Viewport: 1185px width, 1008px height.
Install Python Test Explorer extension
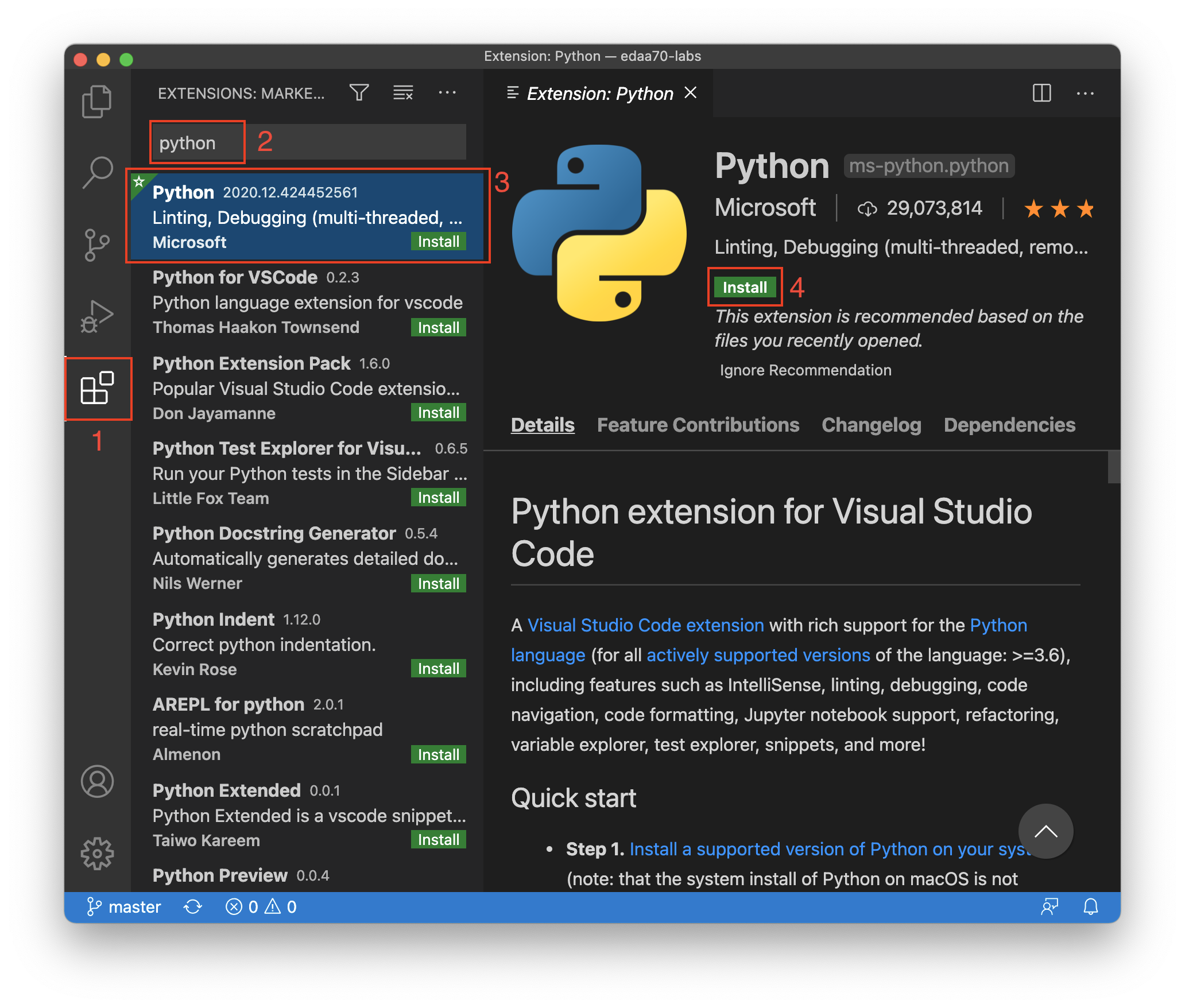coord(439,498)
